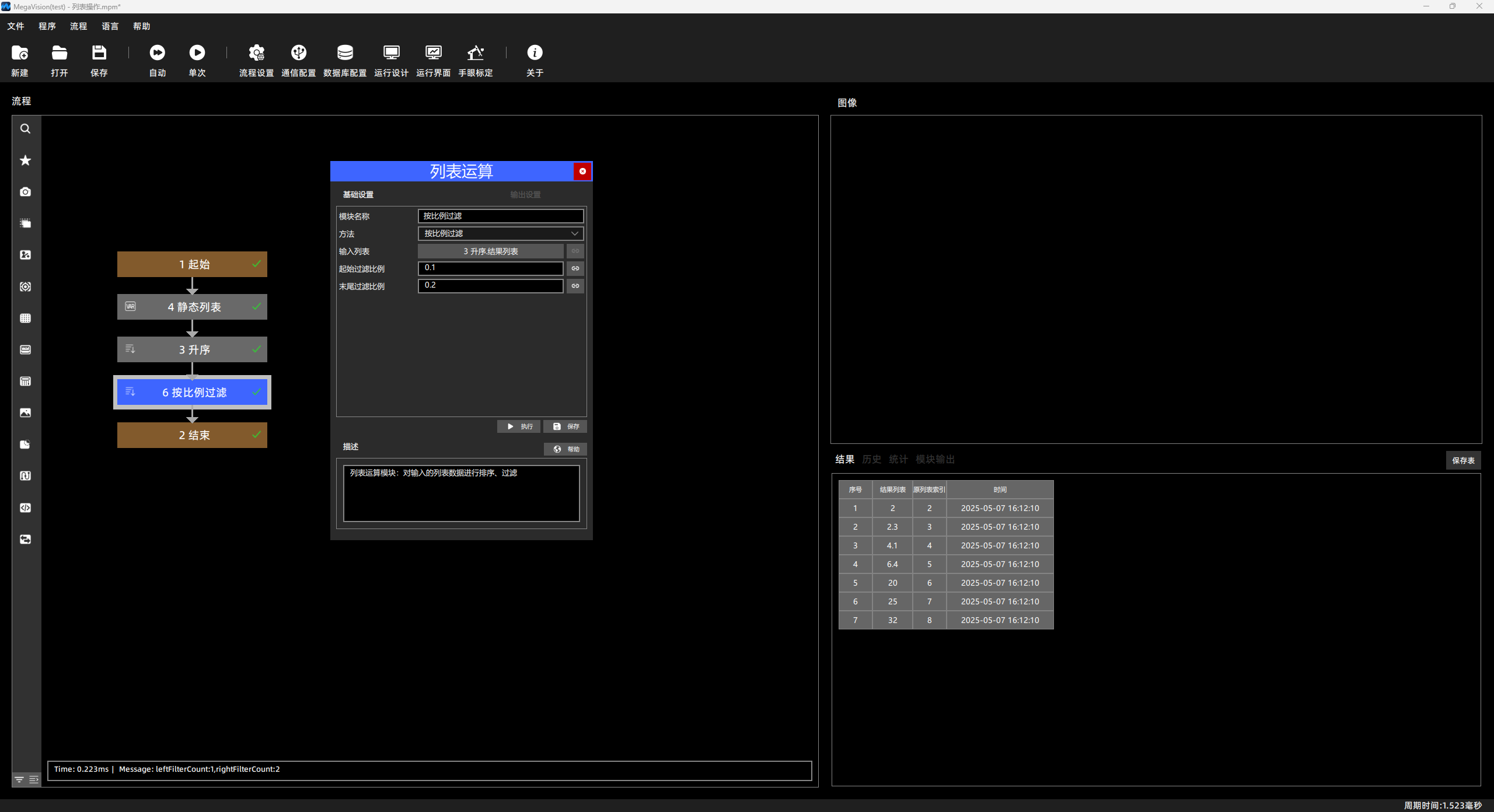Open the dot grid icon in sidebar

25,318
